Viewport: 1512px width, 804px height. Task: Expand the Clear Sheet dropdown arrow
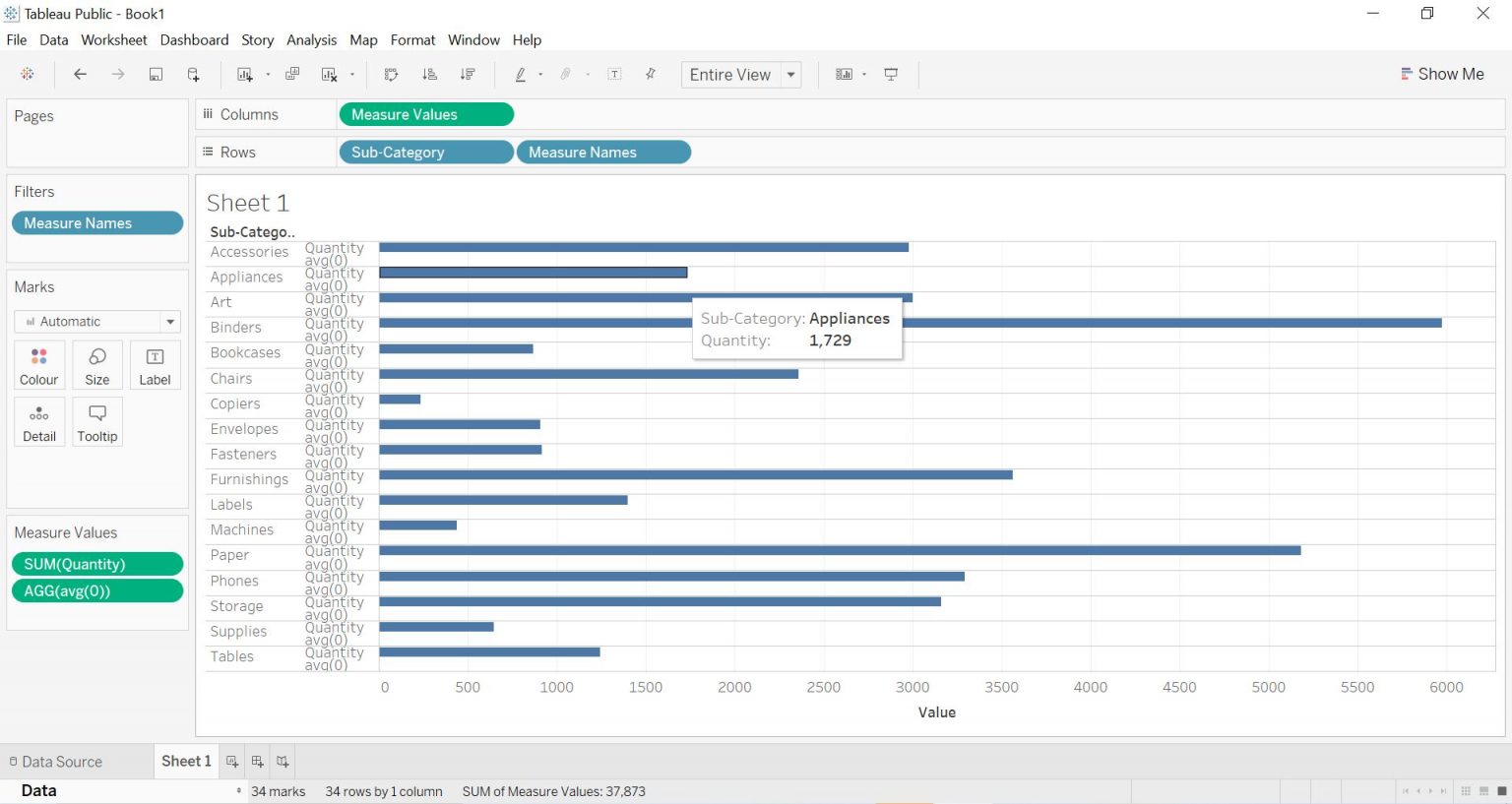[352, 74]
